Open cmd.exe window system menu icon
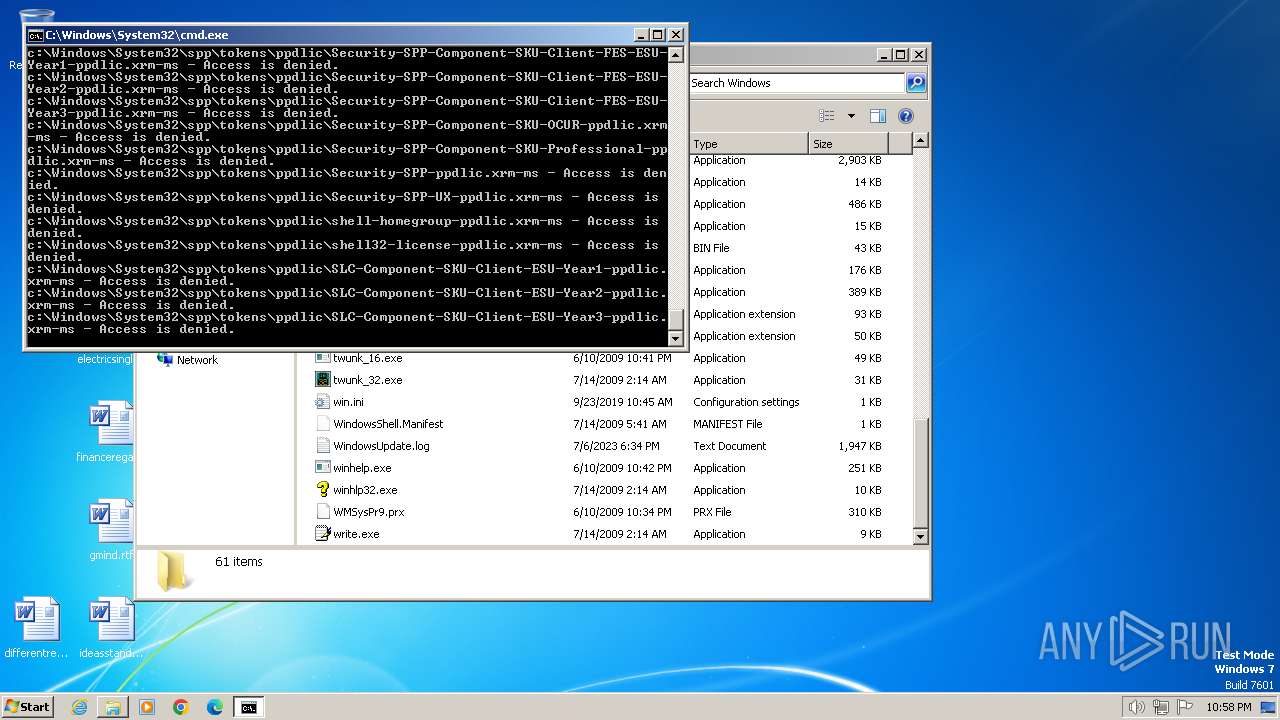 tap(35, 35)
